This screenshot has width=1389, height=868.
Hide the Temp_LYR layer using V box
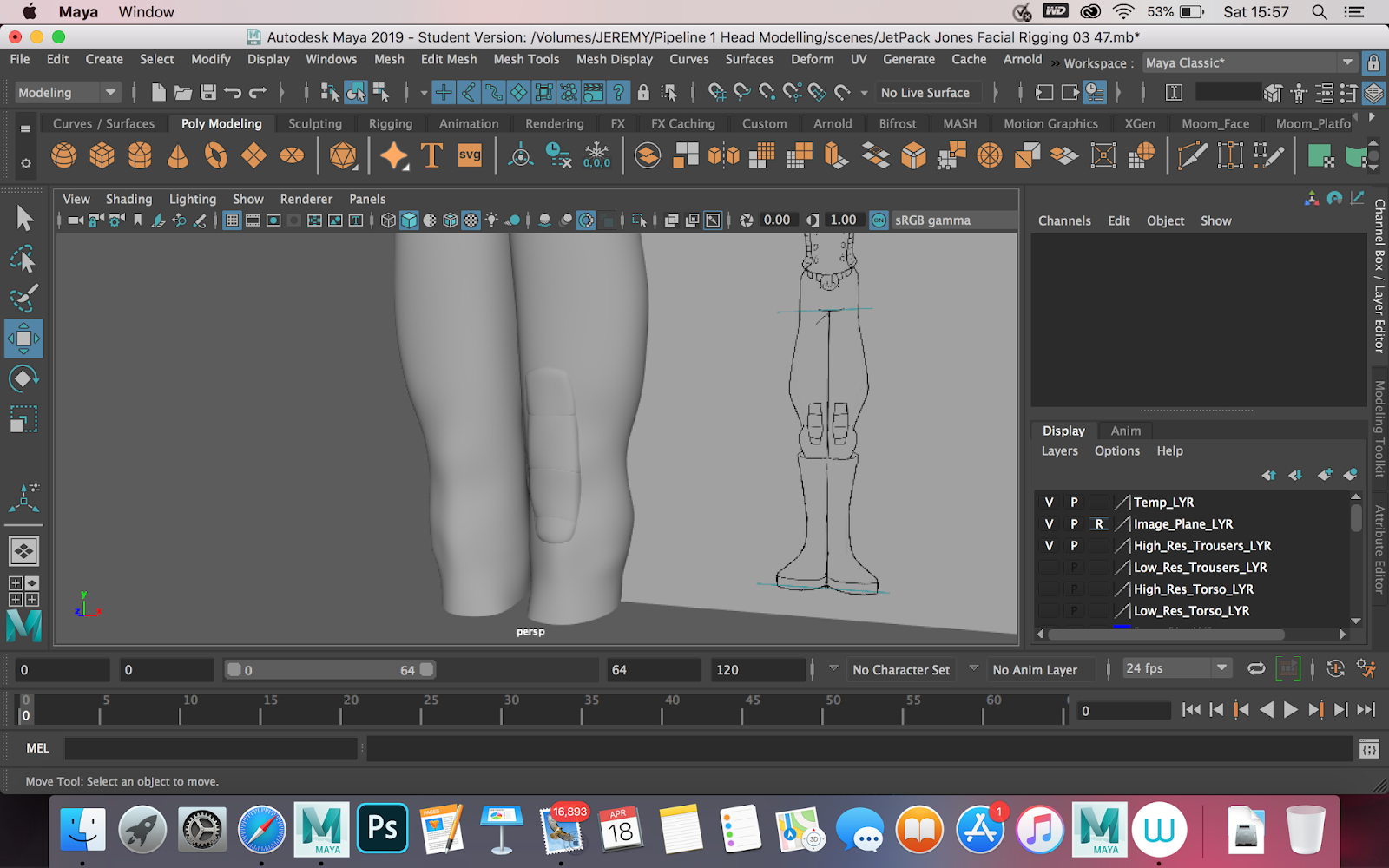coord(1049,503)
